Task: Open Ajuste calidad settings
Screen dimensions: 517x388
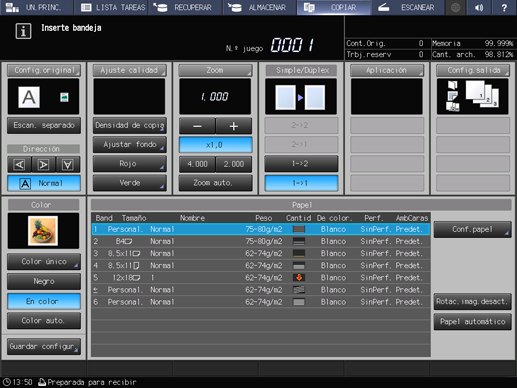Action: tap(129, 70)
